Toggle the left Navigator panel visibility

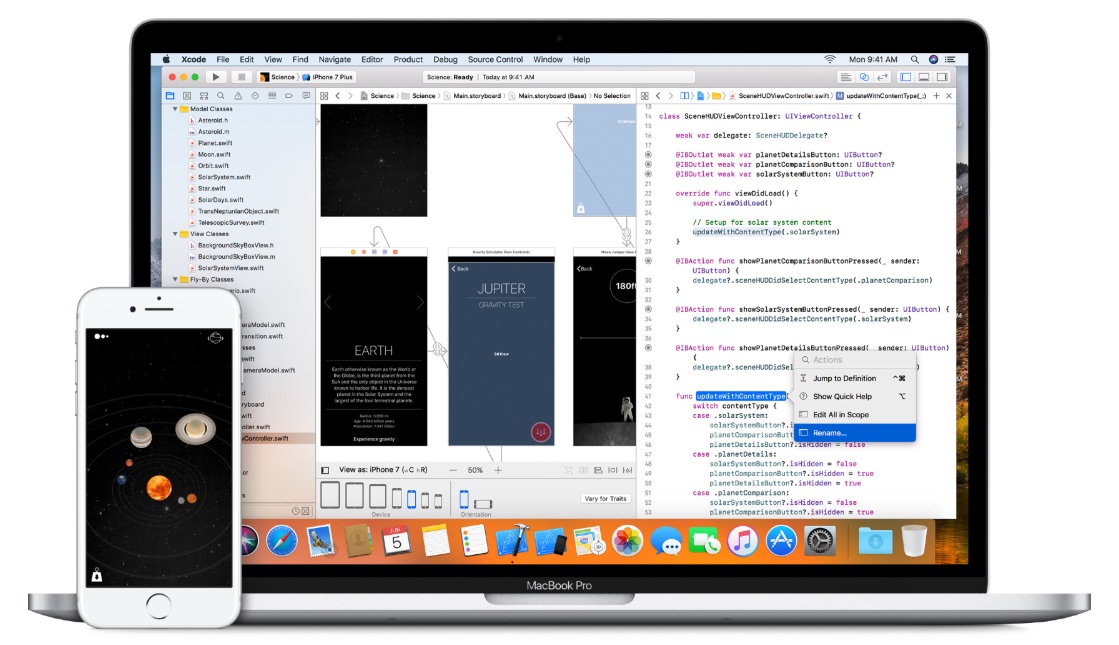pyautogui.click(x=906, y=77)
